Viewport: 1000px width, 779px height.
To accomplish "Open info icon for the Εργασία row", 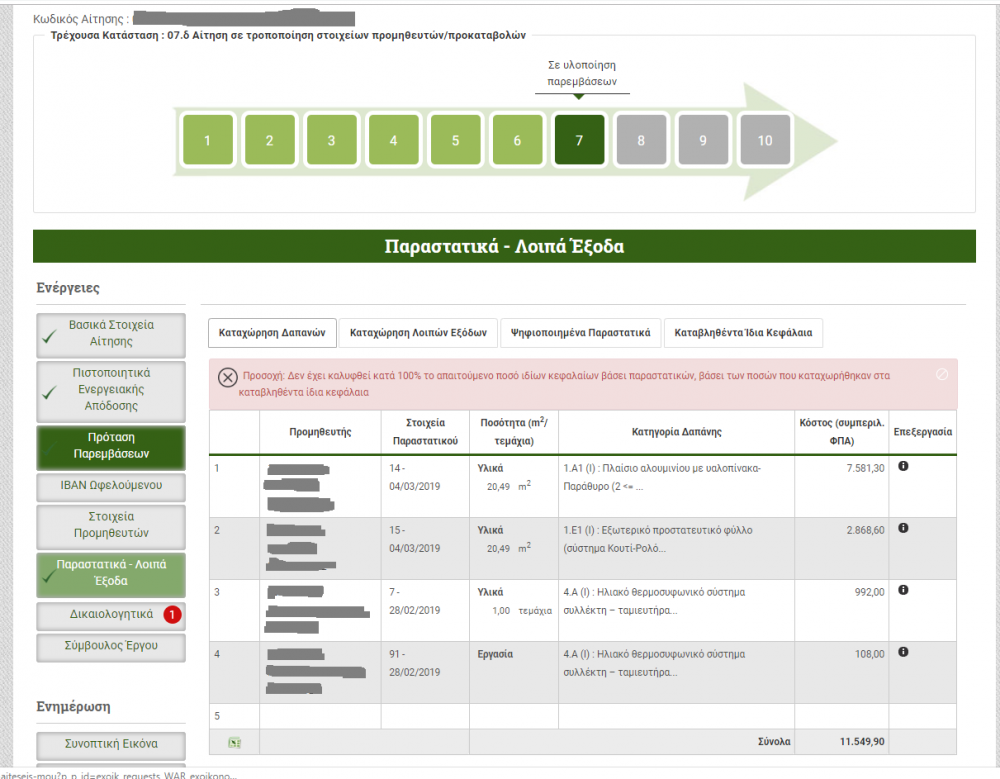I will 903,652.
